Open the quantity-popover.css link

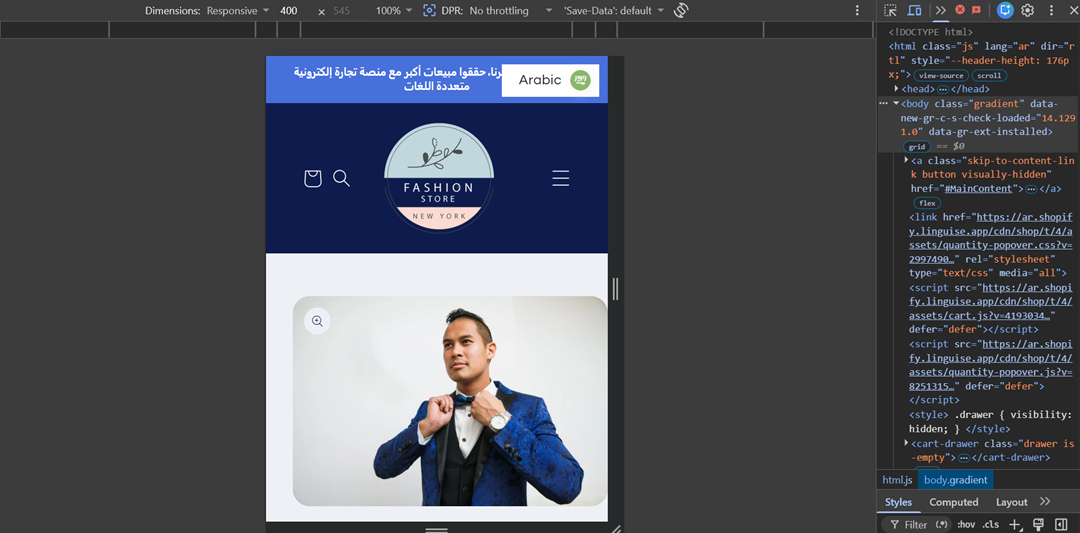tap(991, 238)
